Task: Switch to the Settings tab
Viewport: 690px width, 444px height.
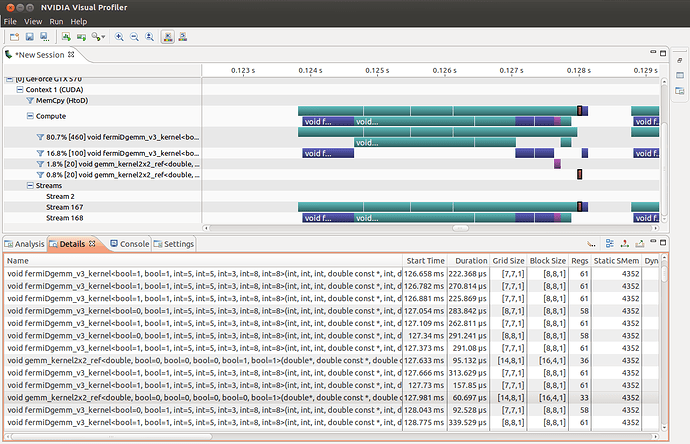Action: 174,244
